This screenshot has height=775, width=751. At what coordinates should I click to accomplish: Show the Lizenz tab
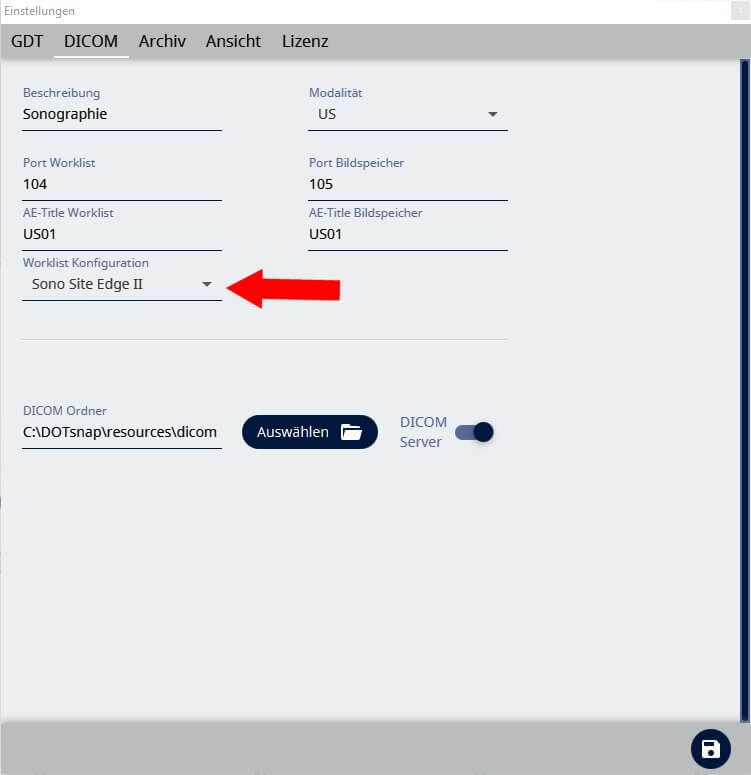tap(305, 41)
